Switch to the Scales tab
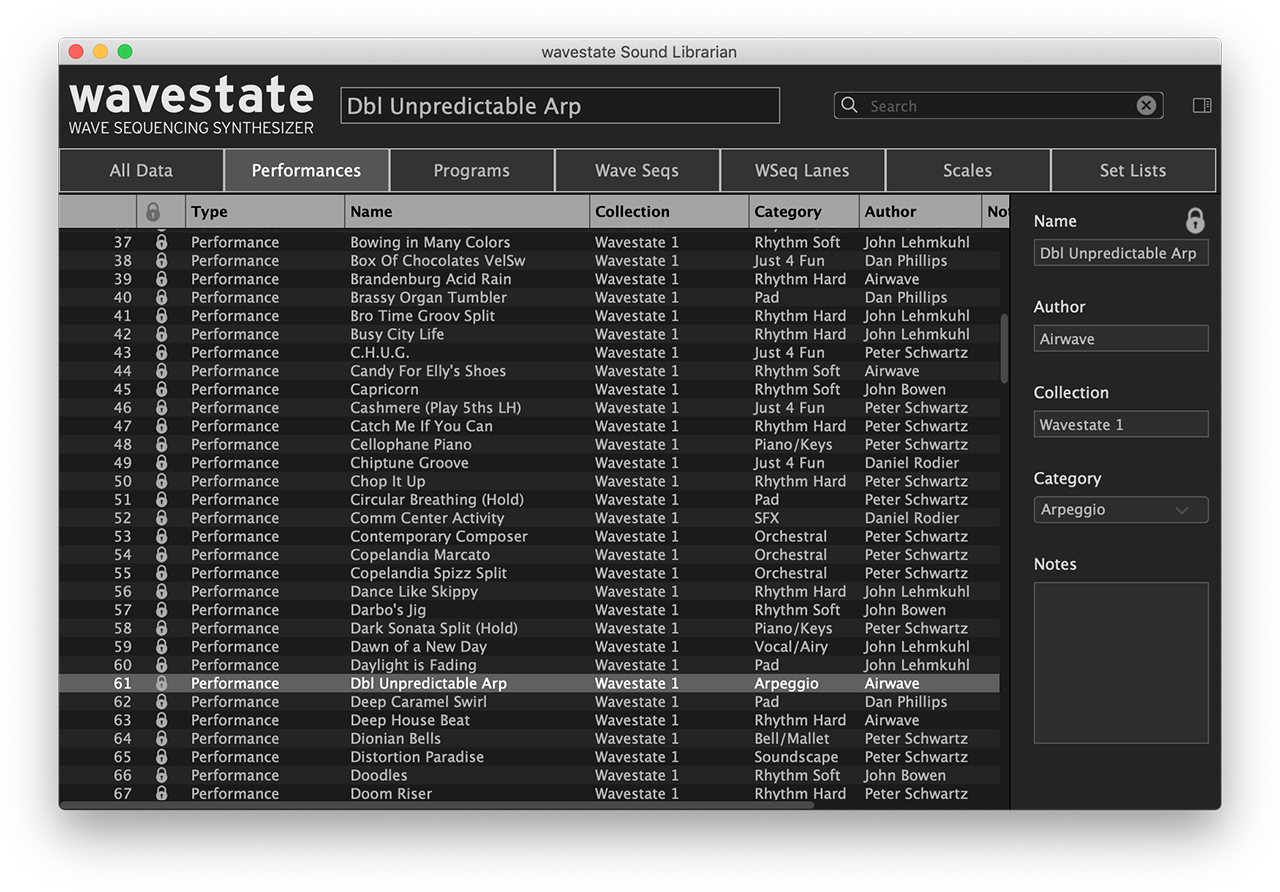This screenshot has width=1280, height=892. (x=968, y=170)
